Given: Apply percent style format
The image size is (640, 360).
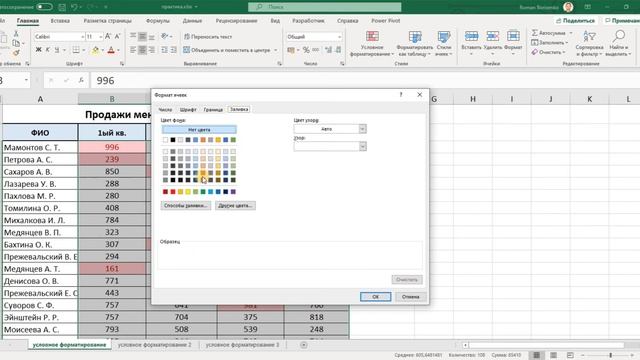Looking at the screenshot, I should tap(306, 50).
